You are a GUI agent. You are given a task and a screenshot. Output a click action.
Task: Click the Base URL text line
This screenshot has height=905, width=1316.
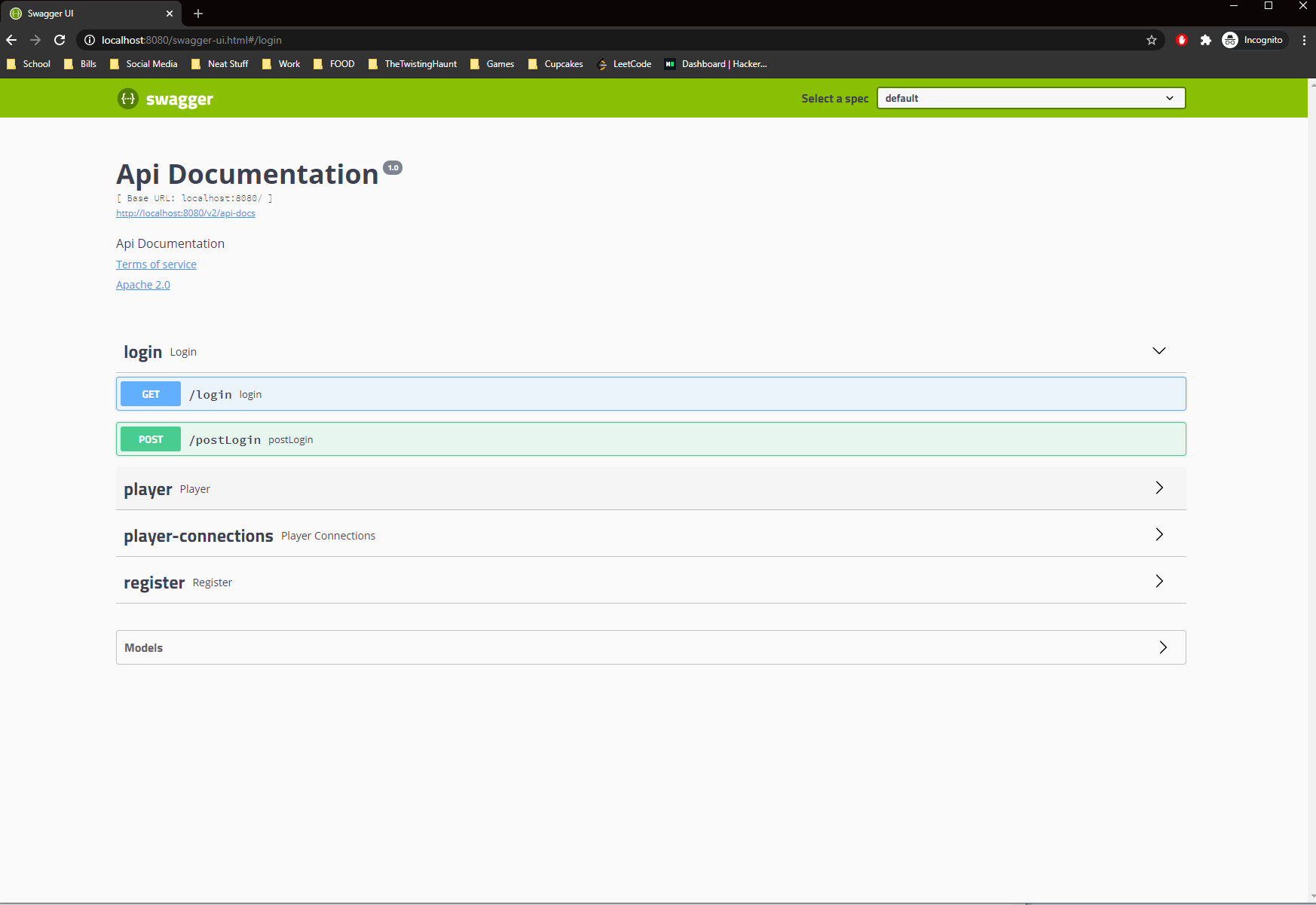tap(194, 198)
